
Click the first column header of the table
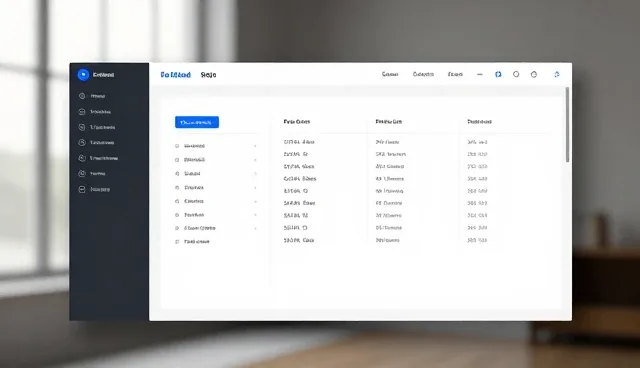[297, 122]
